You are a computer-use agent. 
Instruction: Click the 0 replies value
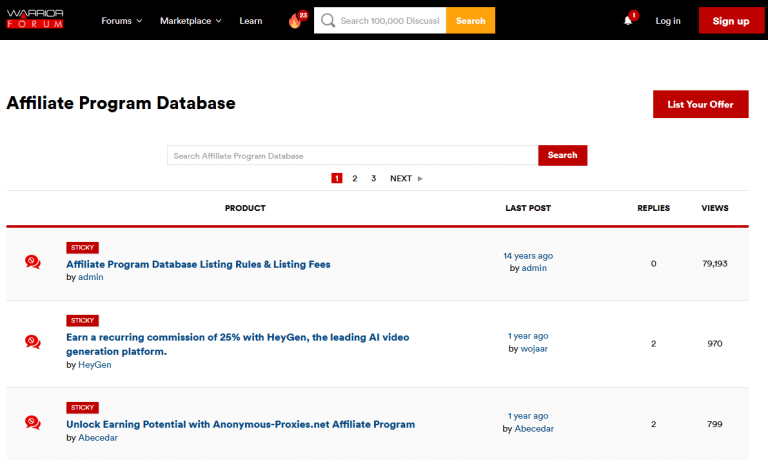(x=653, y=264)
